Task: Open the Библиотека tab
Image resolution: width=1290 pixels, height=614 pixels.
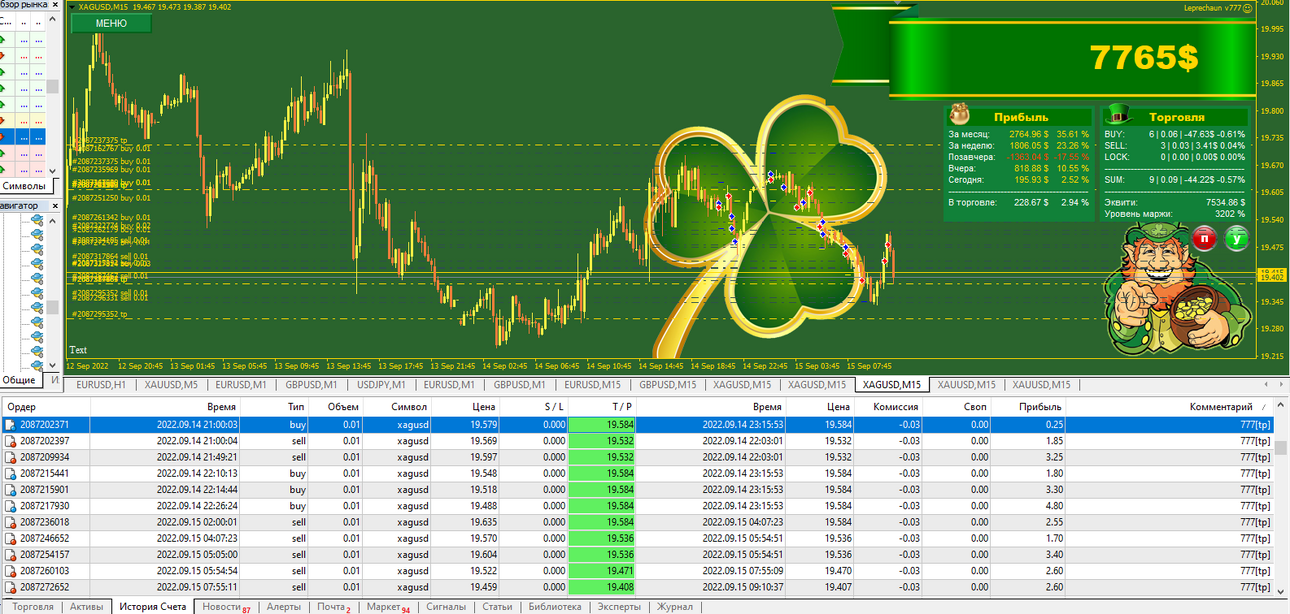Action: click(555, 607)
